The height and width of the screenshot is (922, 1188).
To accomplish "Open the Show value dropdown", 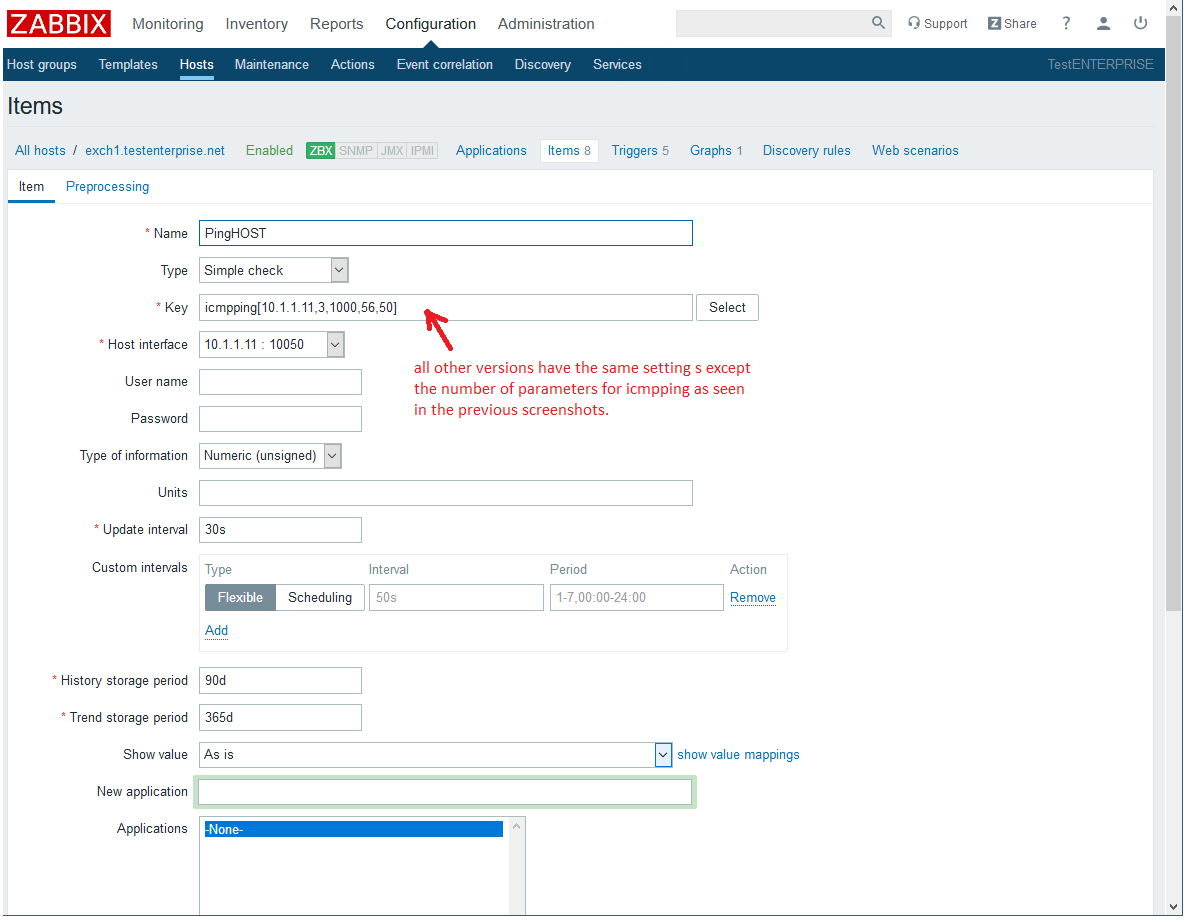I will 436,755.
